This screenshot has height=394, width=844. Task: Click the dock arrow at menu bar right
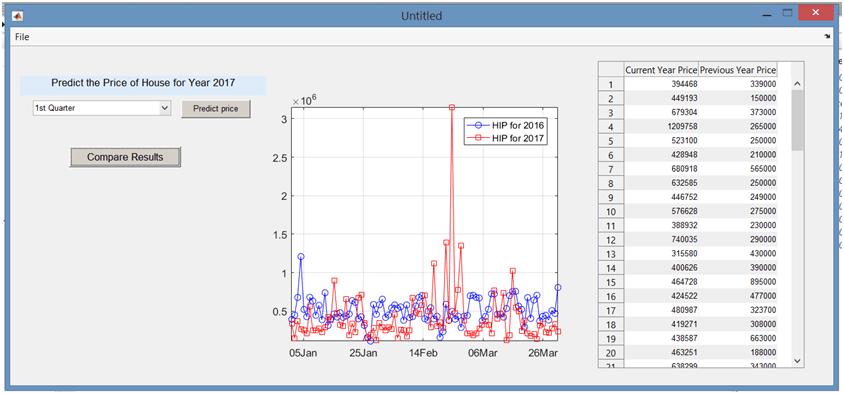tap(827, 37)
